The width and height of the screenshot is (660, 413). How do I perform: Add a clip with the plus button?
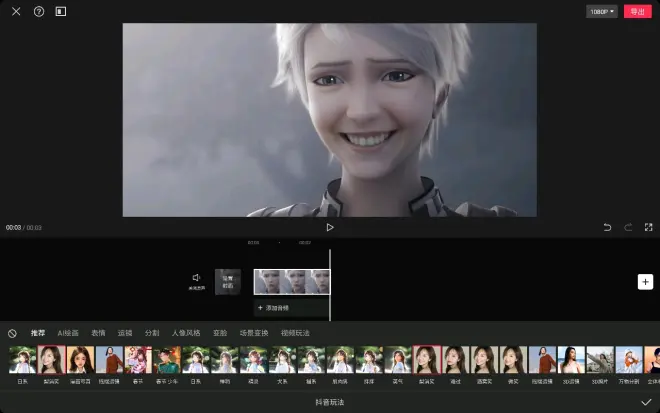(x=645, y=282)
